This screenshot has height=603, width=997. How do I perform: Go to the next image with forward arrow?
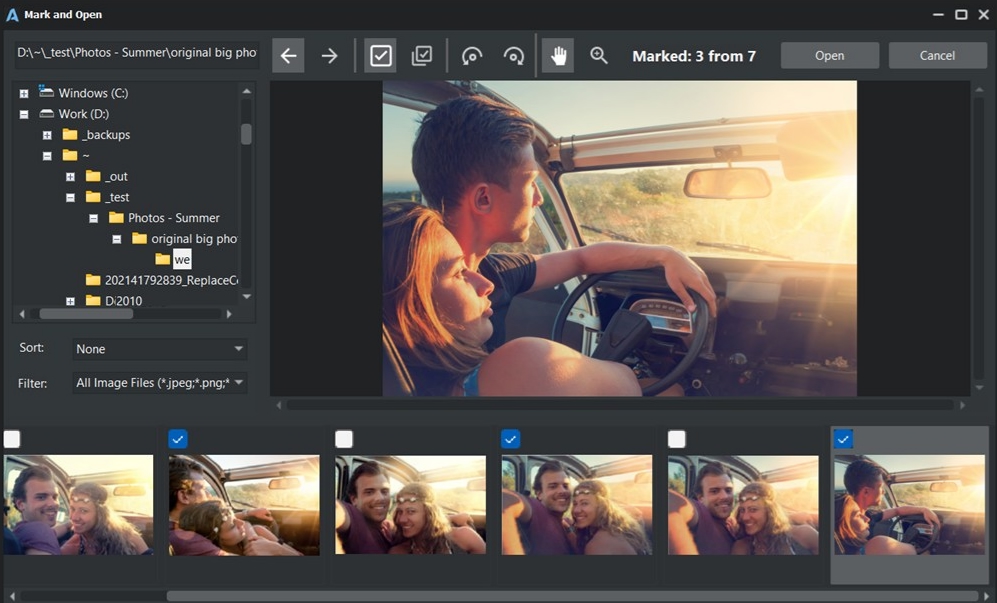(x=329, y=56)
